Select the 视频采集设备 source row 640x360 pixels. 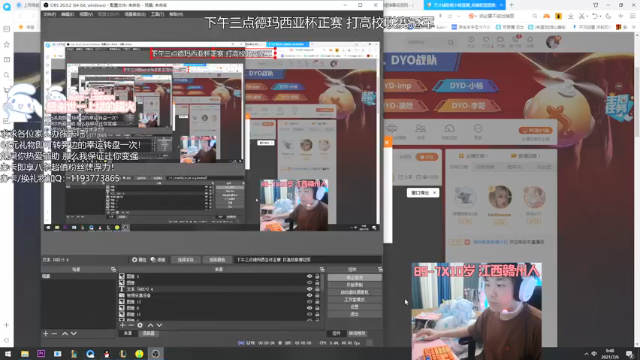click(220, 295)
